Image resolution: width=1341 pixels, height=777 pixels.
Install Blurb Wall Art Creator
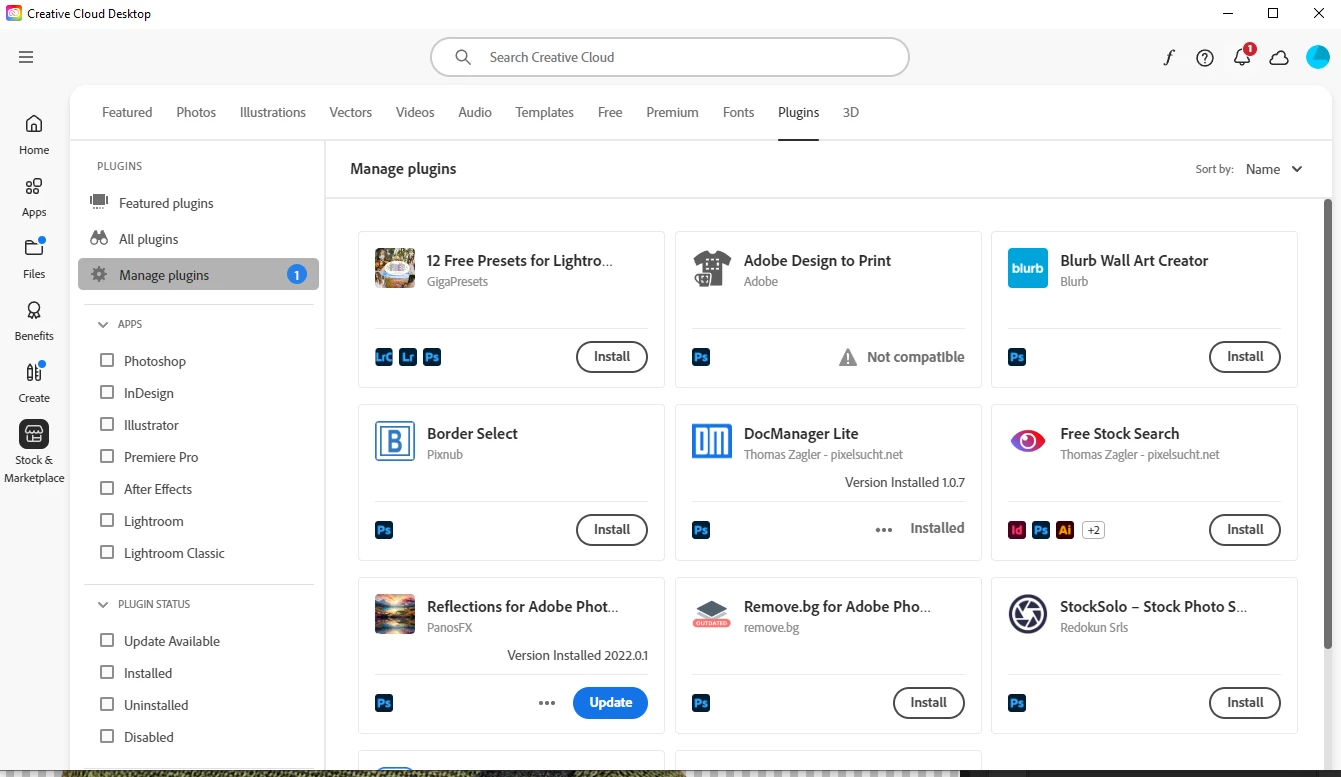point(1245,357)
